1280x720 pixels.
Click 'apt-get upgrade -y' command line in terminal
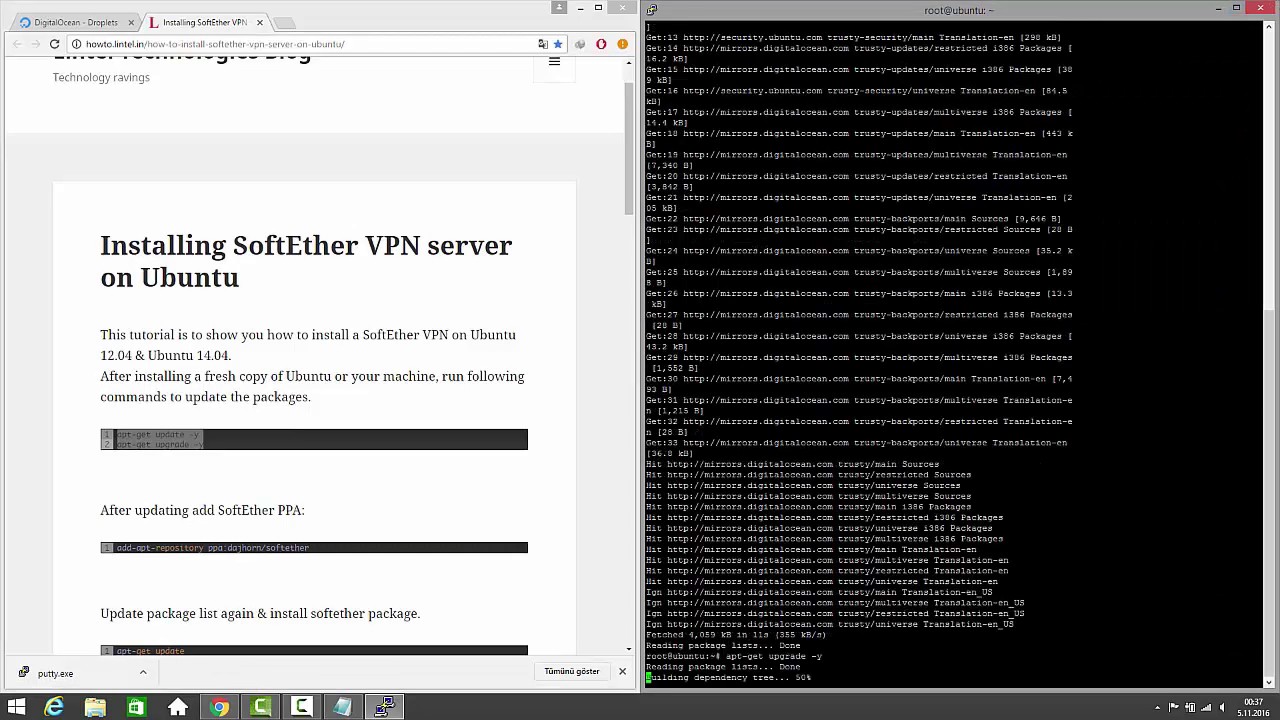734,656
